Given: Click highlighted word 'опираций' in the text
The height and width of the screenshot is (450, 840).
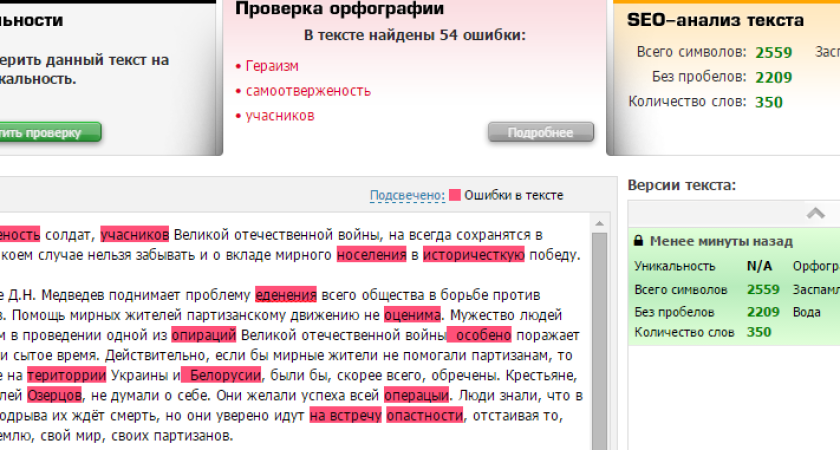Looking at the screenshot, I should 203,335.
